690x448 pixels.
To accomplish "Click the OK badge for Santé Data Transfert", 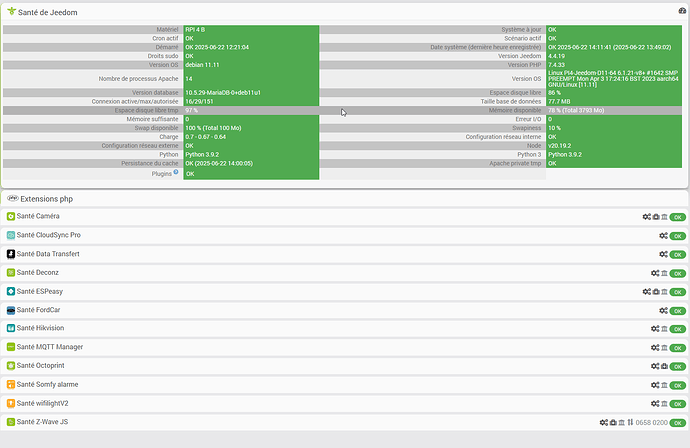I will pos(678,254).
